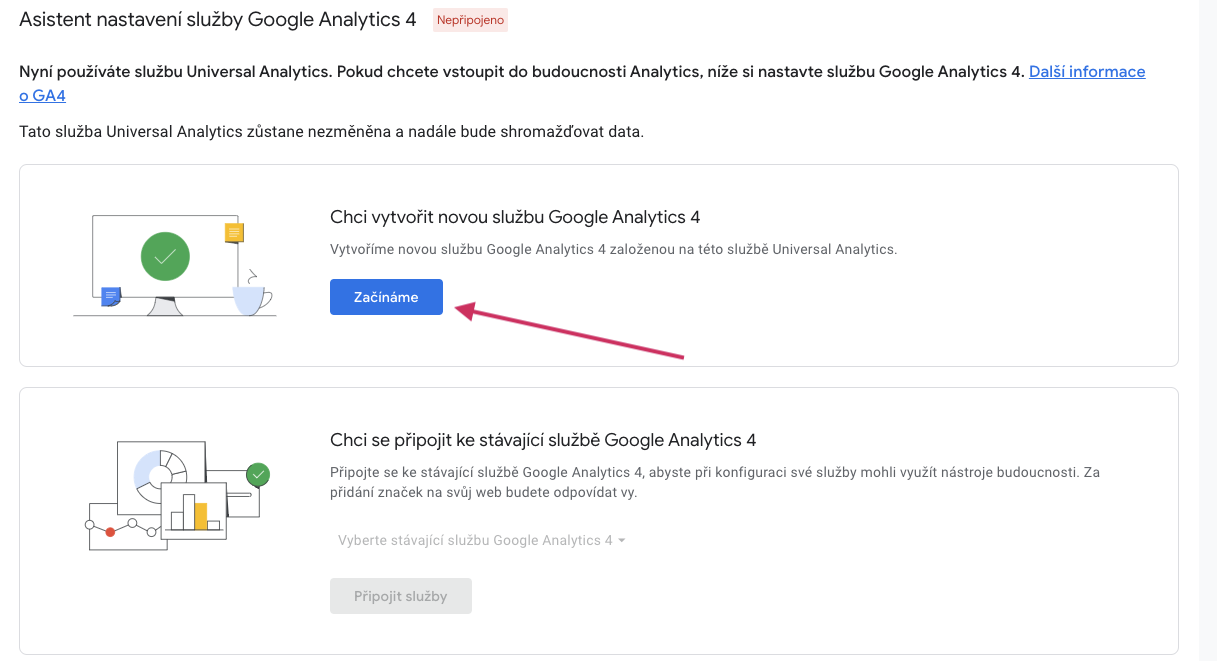The image size is (1217, 661).
Task: Click the small dropdown arrow next to Vyberte stávající službu
Action: tap(622, 540)
